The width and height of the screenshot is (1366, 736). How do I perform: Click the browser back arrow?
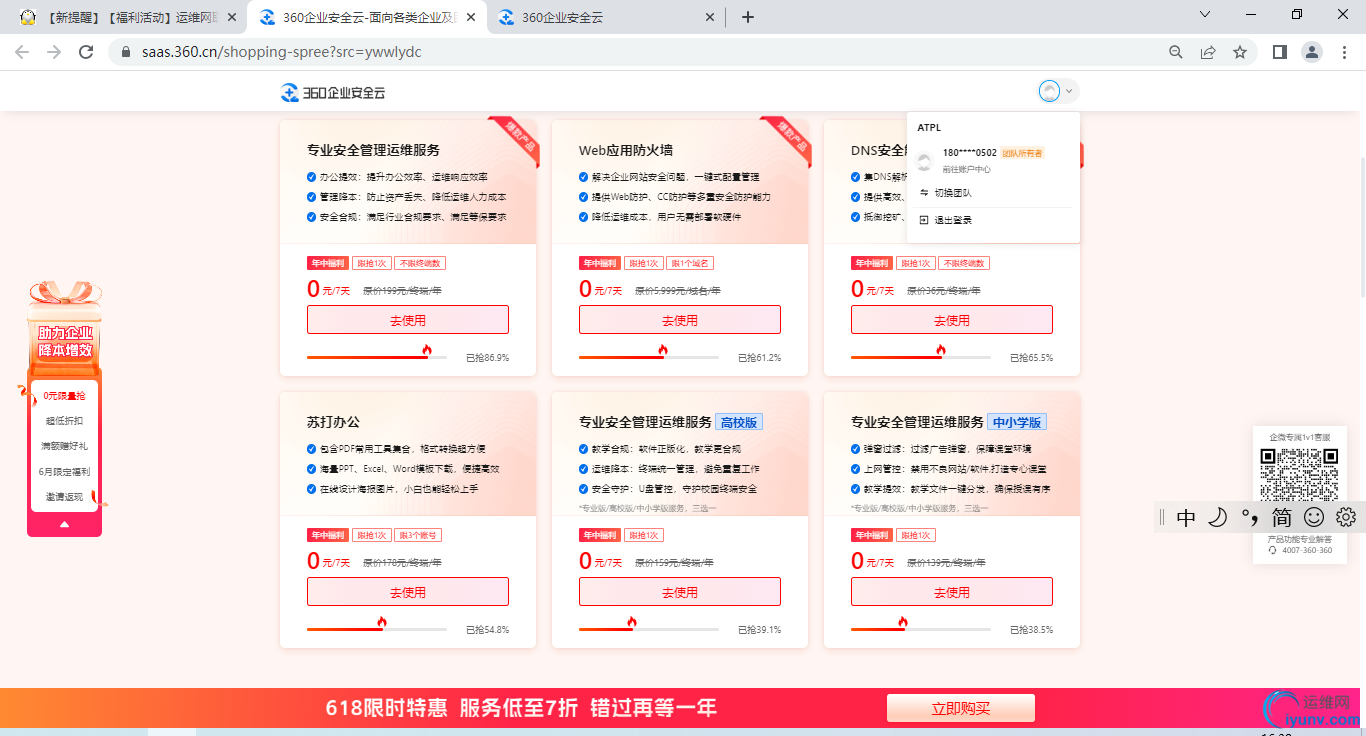(x=22, y=52)
